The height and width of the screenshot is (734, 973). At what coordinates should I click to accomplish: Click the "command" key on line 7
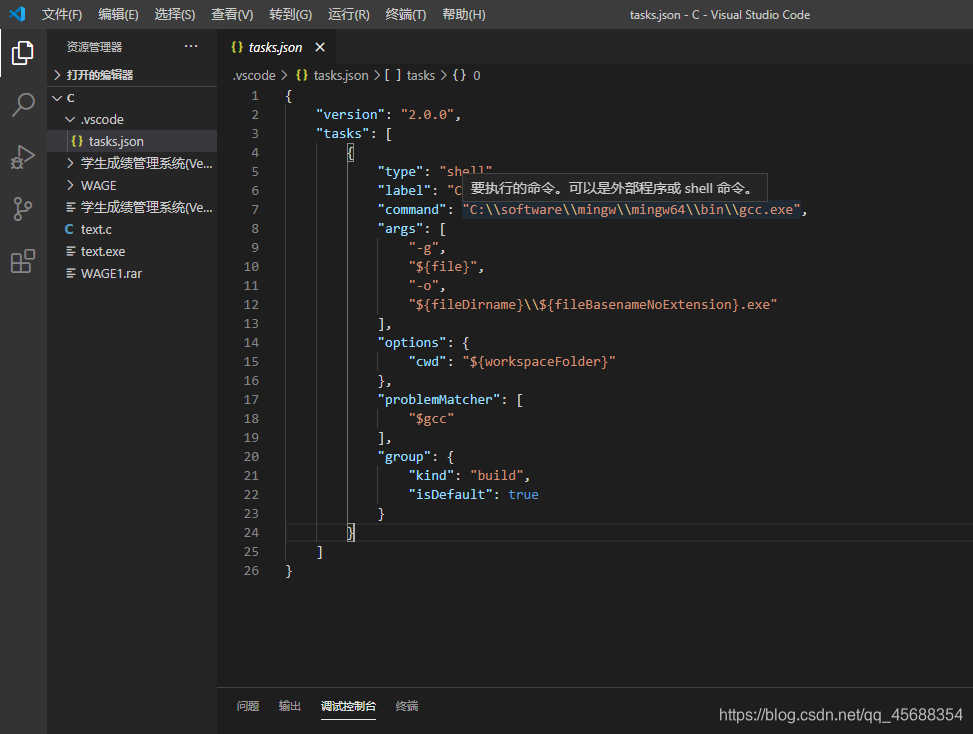pos(411,210)
